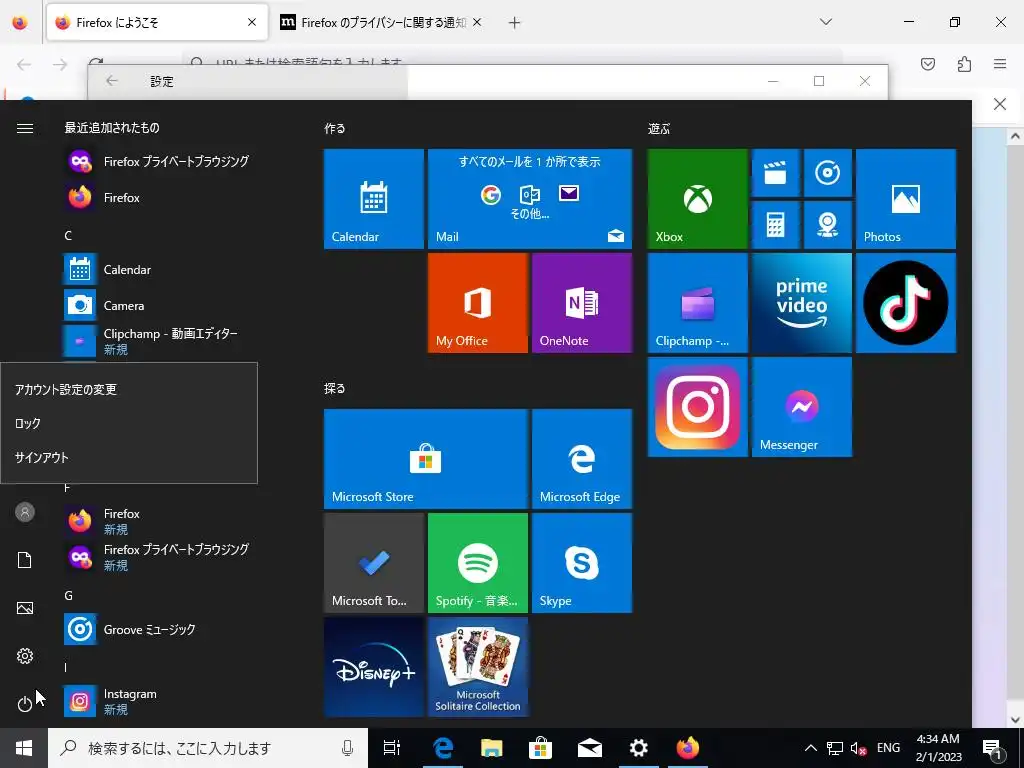Open the Firefox application menu
The width and height of the screenshot is (1024, 768).
(x=1000, y=64)
